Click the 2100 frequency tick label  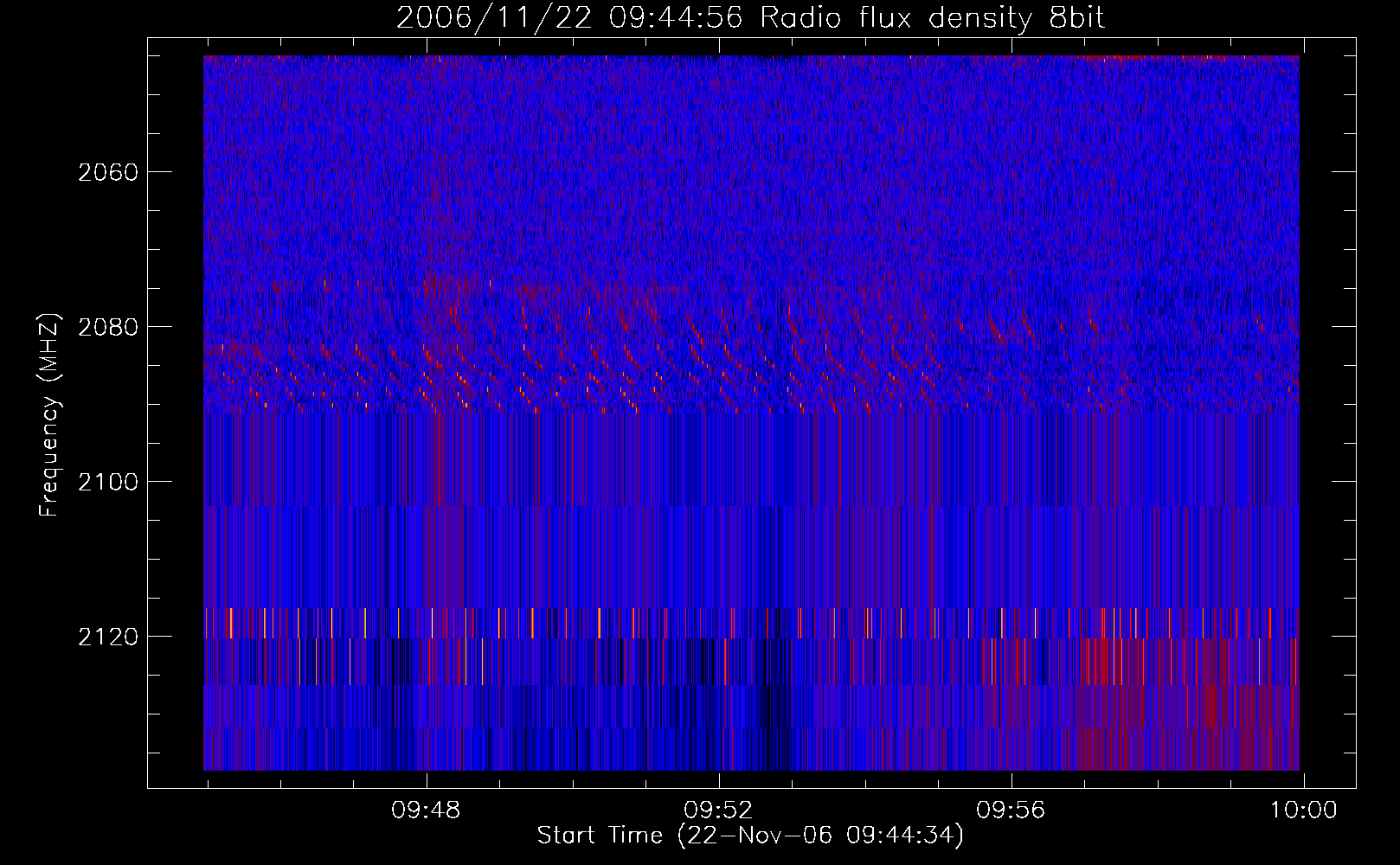coord(108,482)
